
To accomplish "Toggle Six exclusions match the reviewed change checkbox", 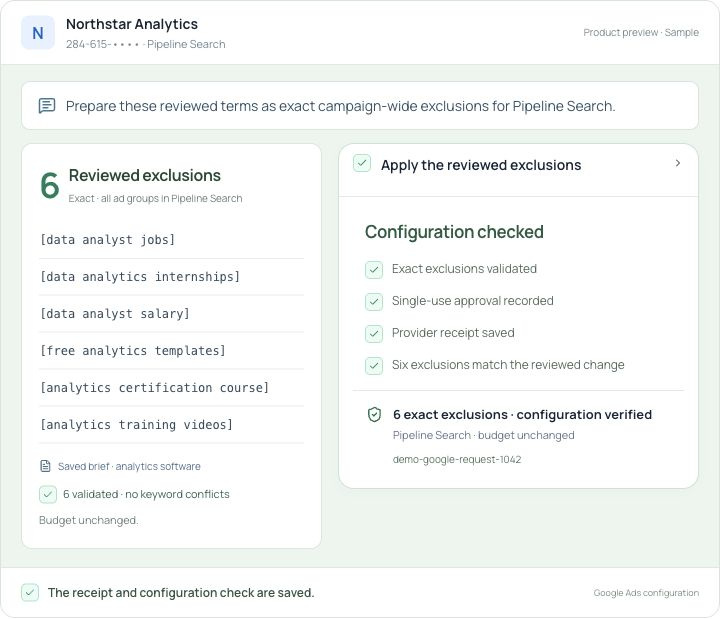I will coord(374,366).
